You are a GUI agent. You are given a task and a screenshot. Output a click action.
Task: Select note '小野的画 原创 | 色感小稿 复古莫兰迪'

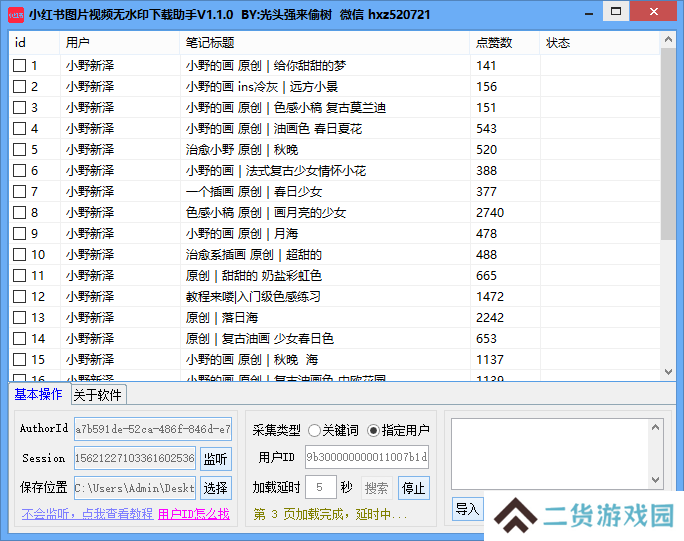286,107
